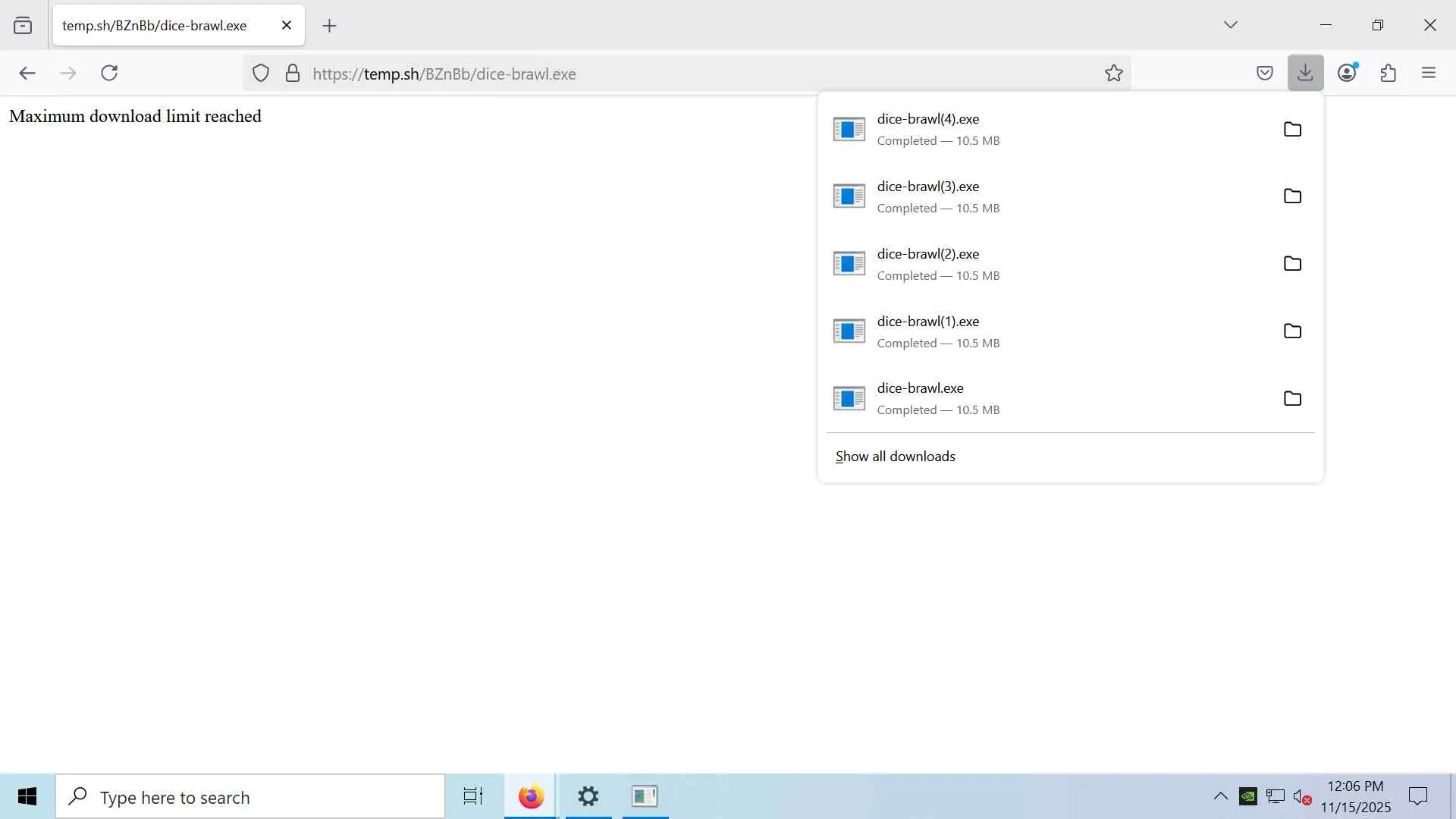Reload the current page
The height and width of the screenshot is (819, 1456).
(x=109, y=73)
